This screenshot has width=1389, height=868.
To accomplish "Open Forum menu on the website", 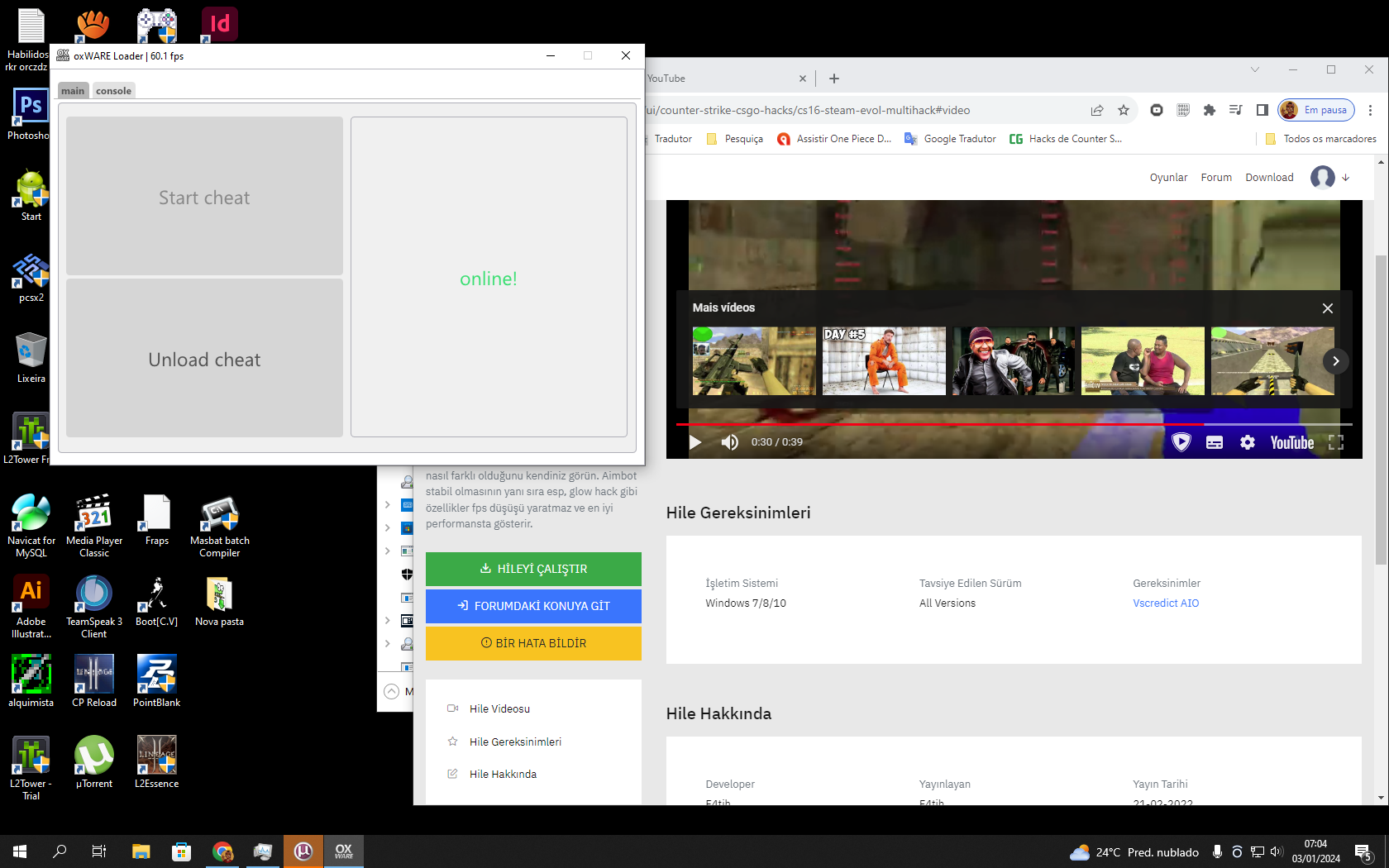I will click(1216, 178).
